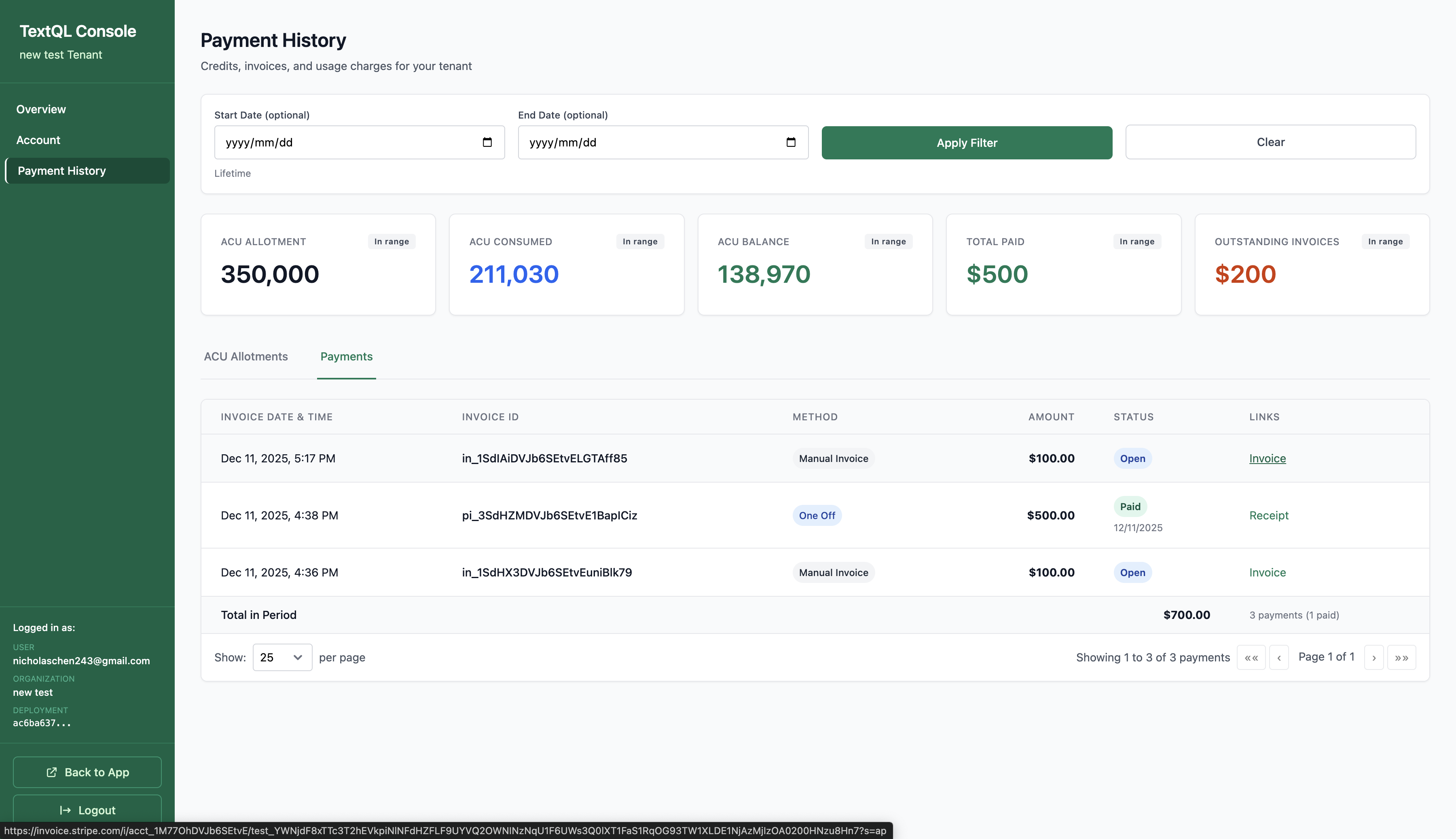Jump to the first page of payments
This screenshot has width=1456, height=839.
[1251, 657]
